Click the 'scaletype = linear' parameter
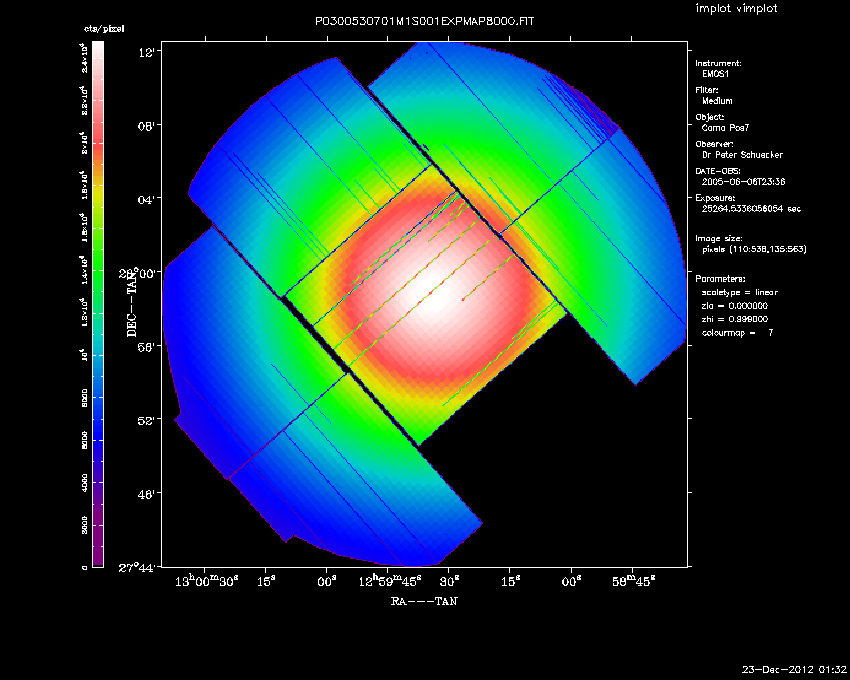Viewport: 850px width, 680px height. click(x=740, y=292)
